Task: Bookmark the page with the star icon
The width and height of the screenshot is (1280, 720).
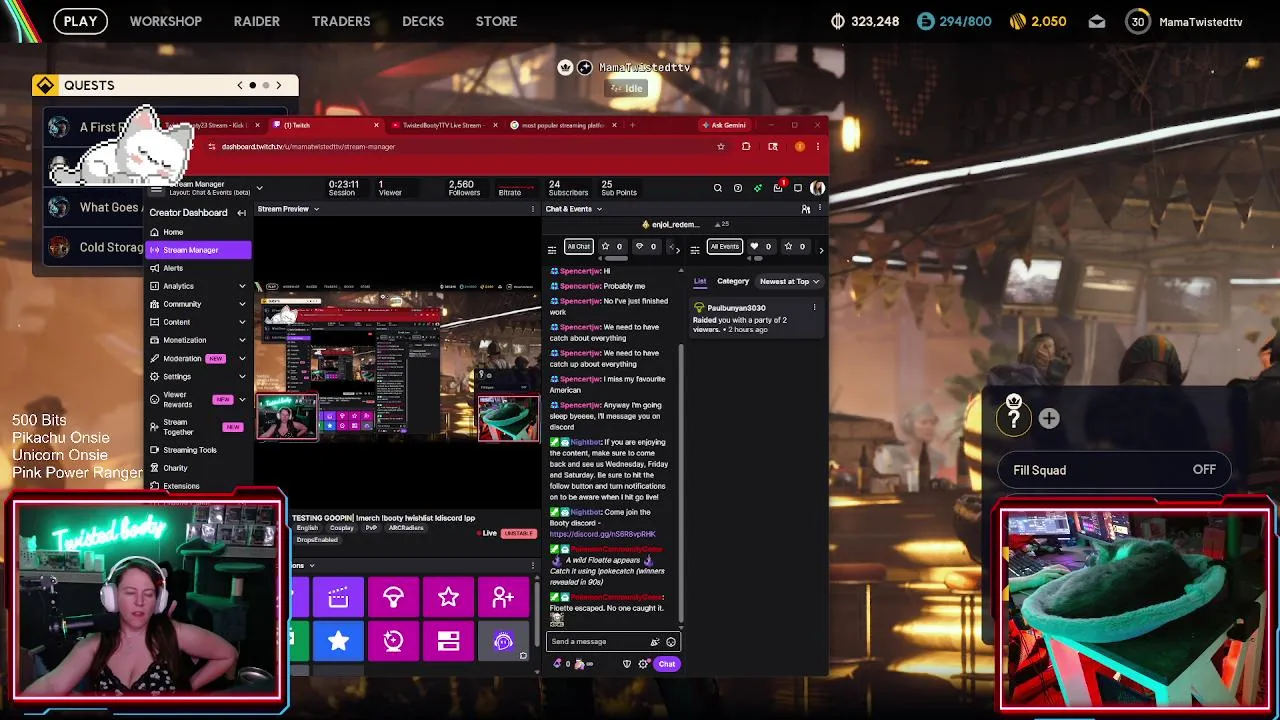Action: click(x=720, y=147)
